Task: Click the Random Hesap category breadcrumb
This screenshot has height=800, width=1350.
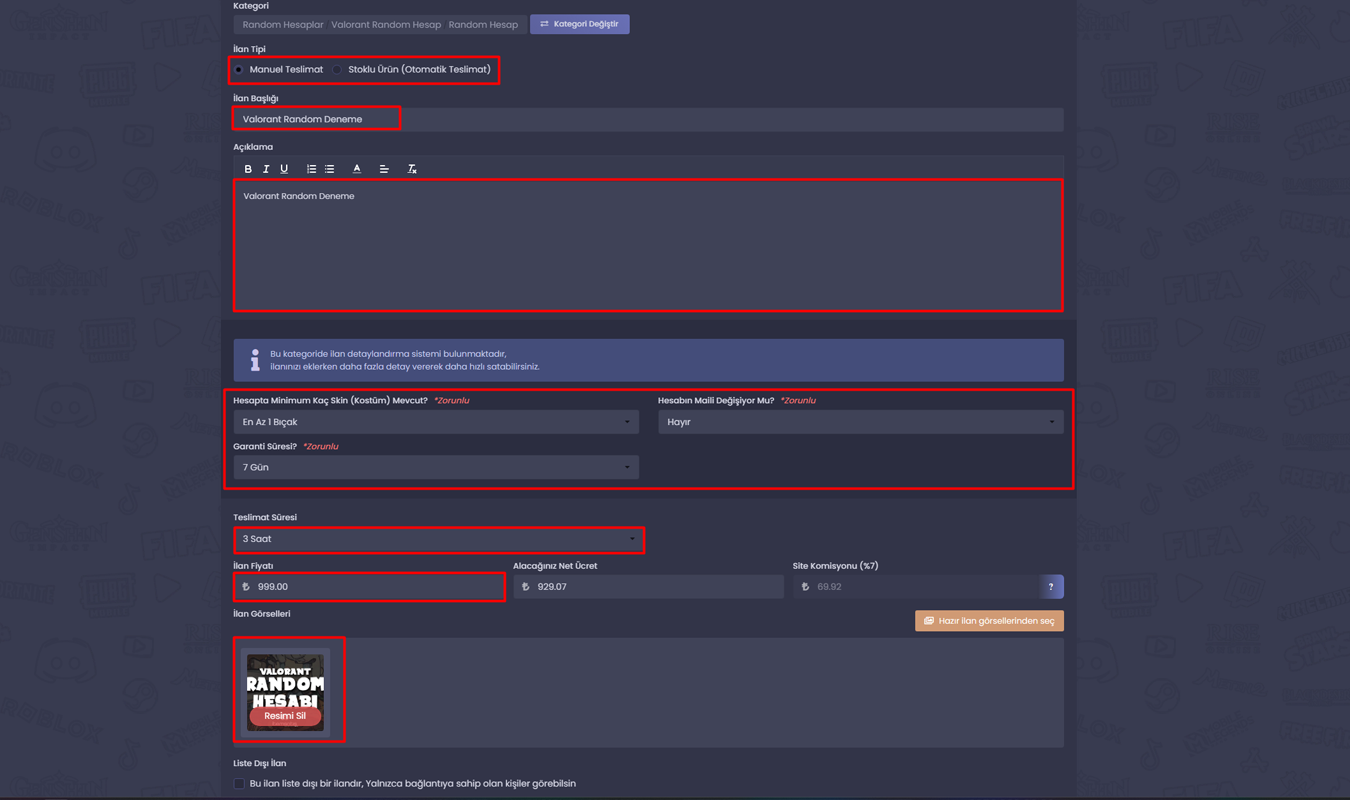Action: (x=483, y=25)
